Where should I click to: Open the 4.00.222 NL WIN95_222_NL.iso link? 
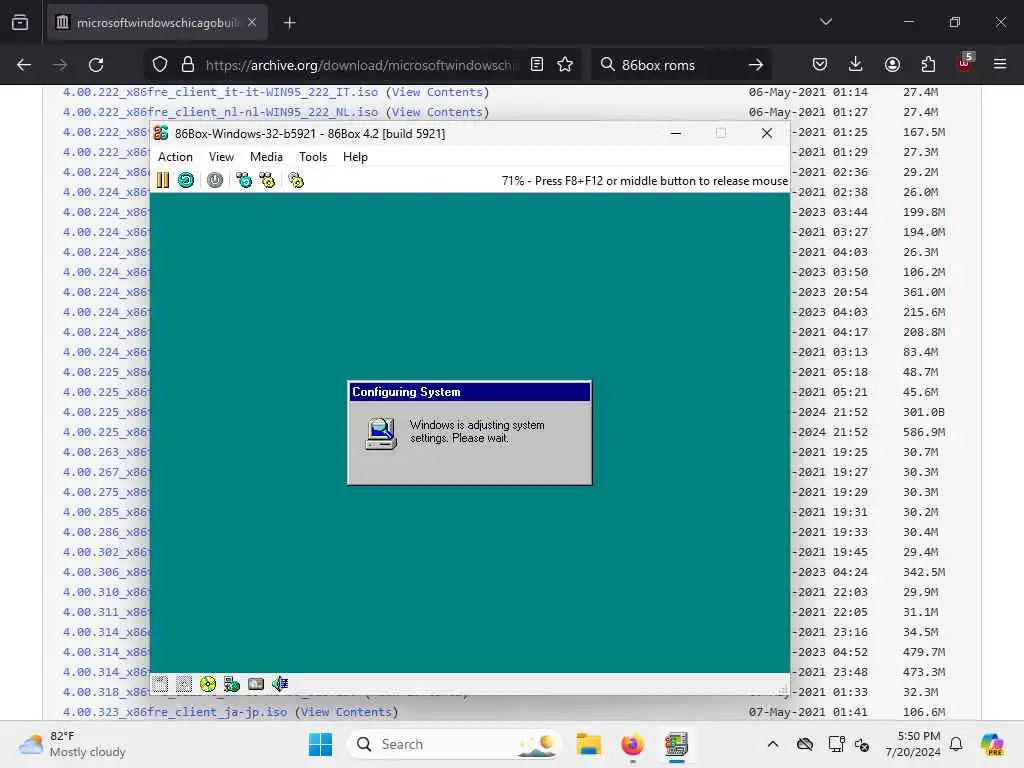click(x=220, y=112)
